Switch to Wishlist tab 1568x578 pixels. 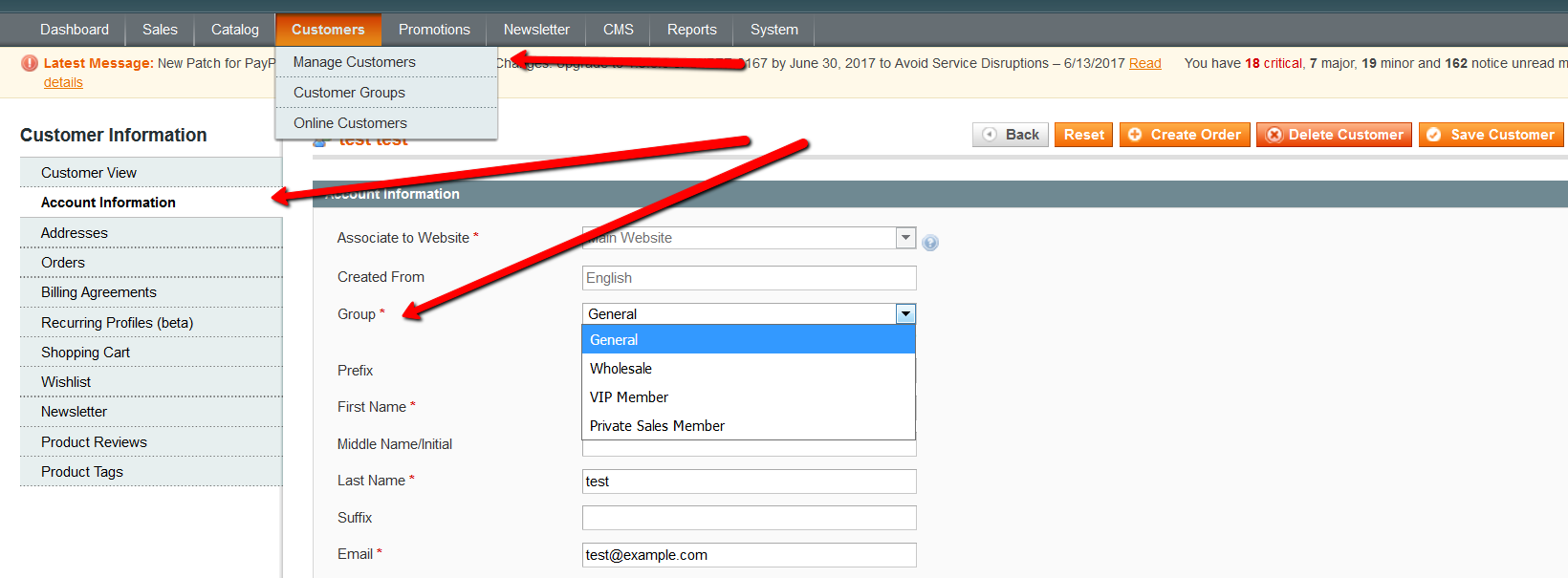point(151,382)
